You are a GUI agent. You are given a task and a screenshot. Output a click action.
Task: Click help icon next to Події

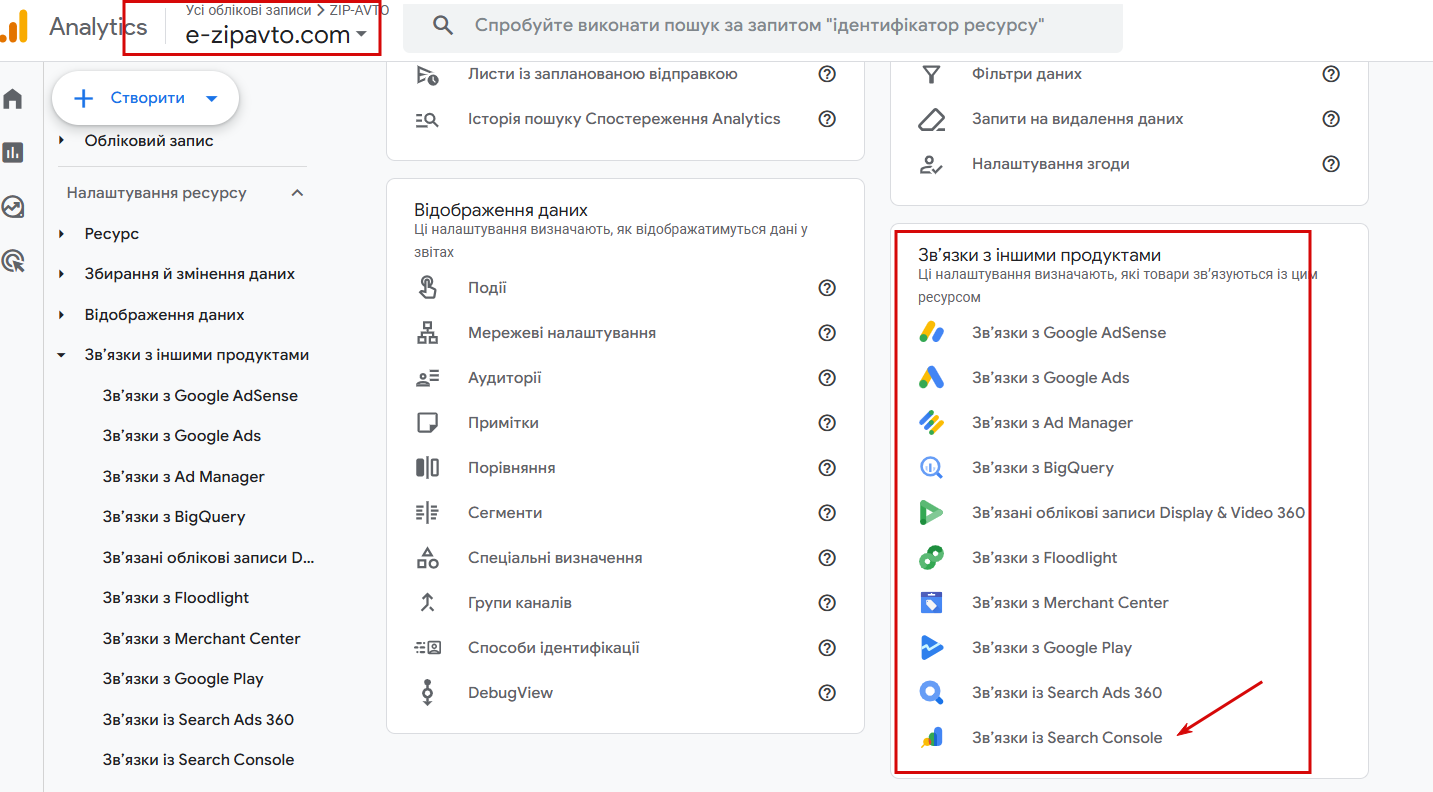(x=827, y=288)
